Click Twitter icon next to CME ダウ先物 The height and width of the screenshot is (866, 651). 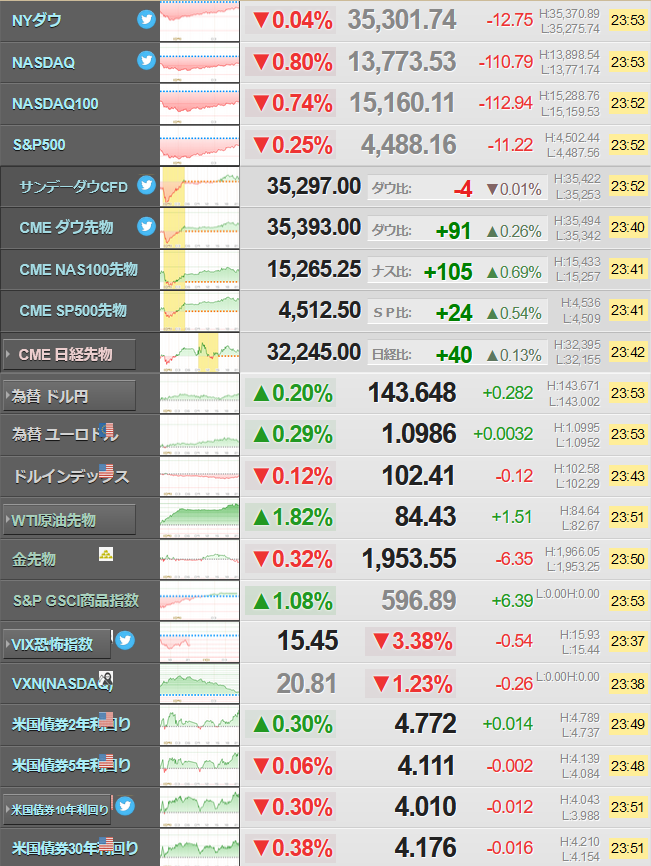146,226
